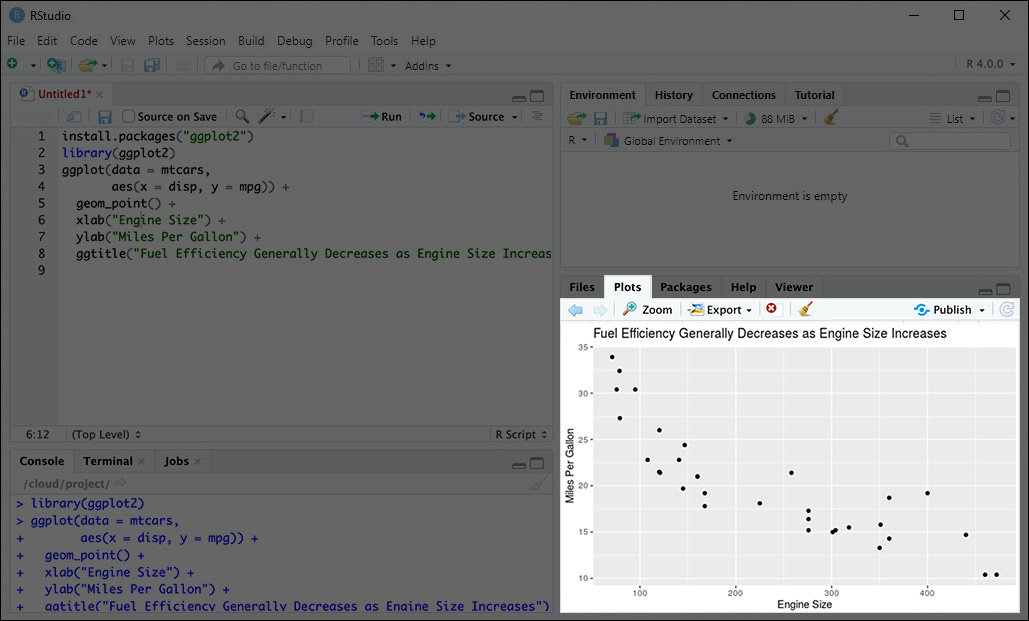The width and height of the screenshot is (1029, 621).
Task: Expand the Addins dropdown
Action: pyautogui.click(x=448, y=66)
